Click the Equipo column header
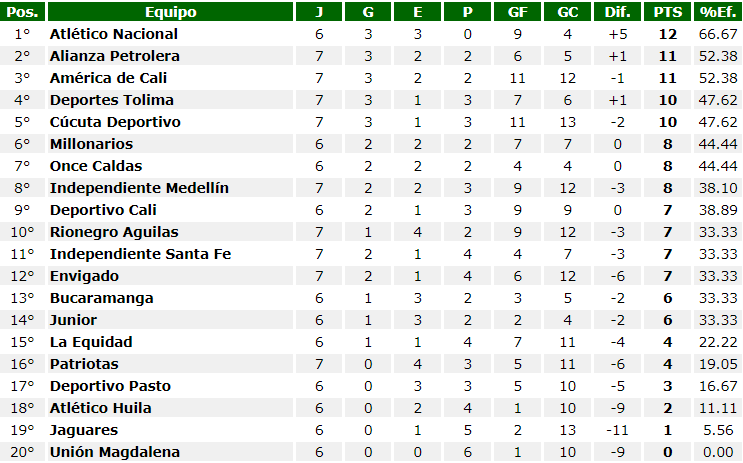 (x=170, y=12)
